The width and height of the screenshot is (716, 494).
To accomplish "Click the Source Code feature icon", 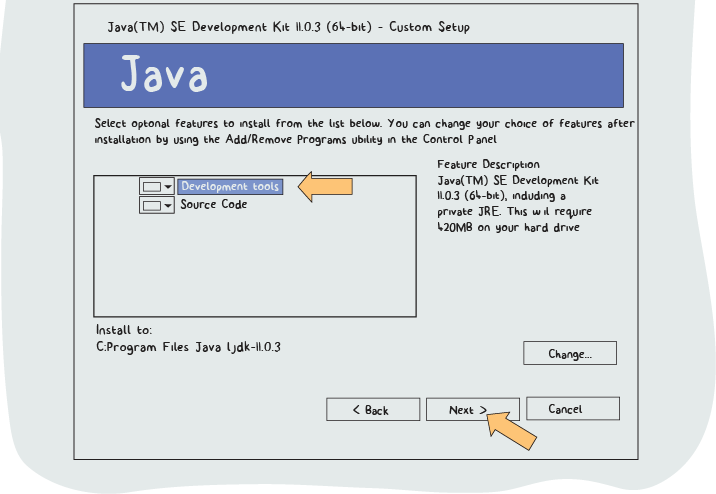I will click(x=151, y=205).
